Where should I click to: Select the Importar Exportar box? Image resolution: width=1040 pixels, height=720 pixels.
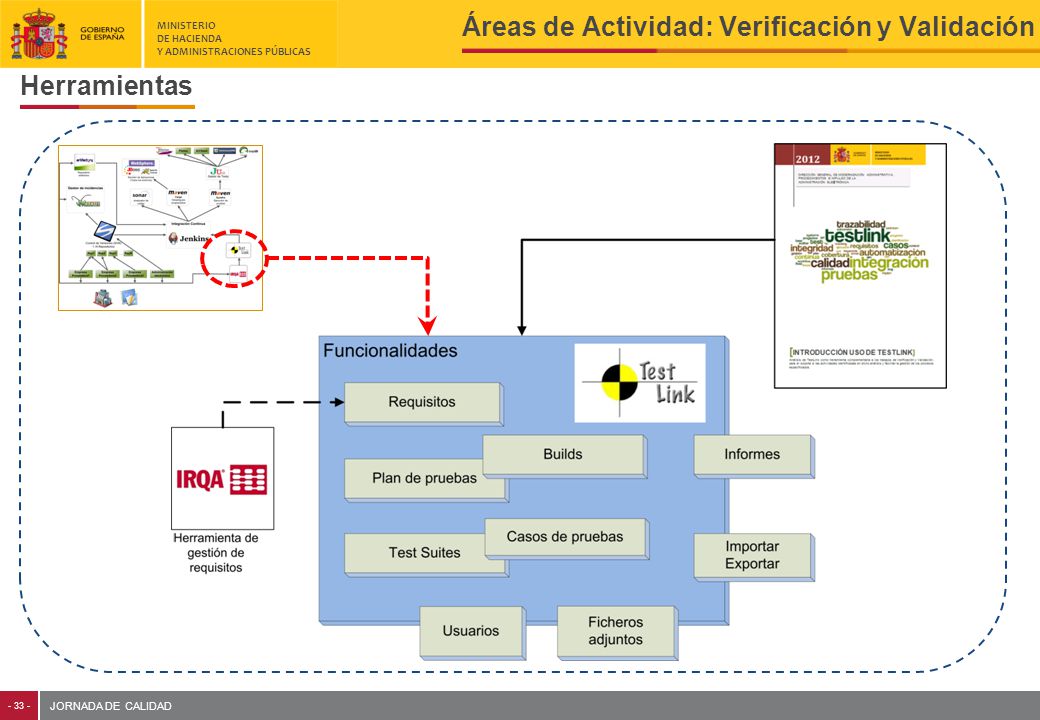(753, 556)
